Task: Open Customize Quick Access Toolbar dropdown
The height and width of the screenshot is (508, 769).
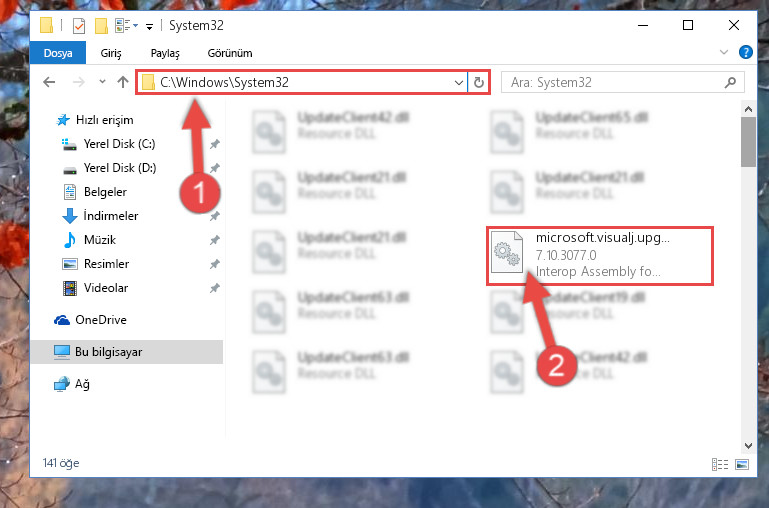Action: (x=149, y=26)
